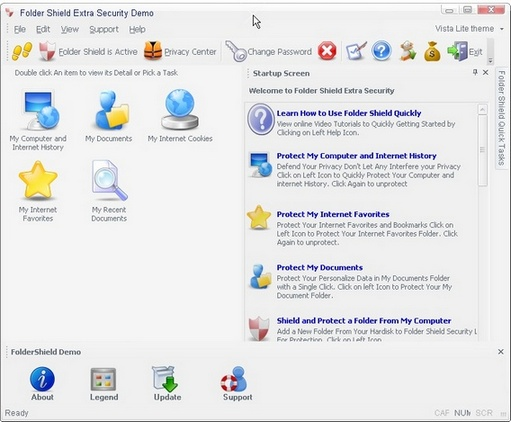Click Learn How to Use Folder Shield Quickly link
Viewport: 511px width, 422px height.
tap(349, 113)
